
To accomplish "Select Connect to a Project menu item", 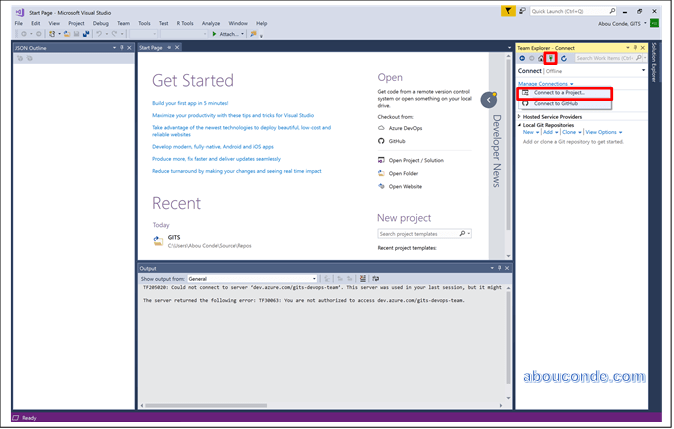I will (x=558, y=93).
